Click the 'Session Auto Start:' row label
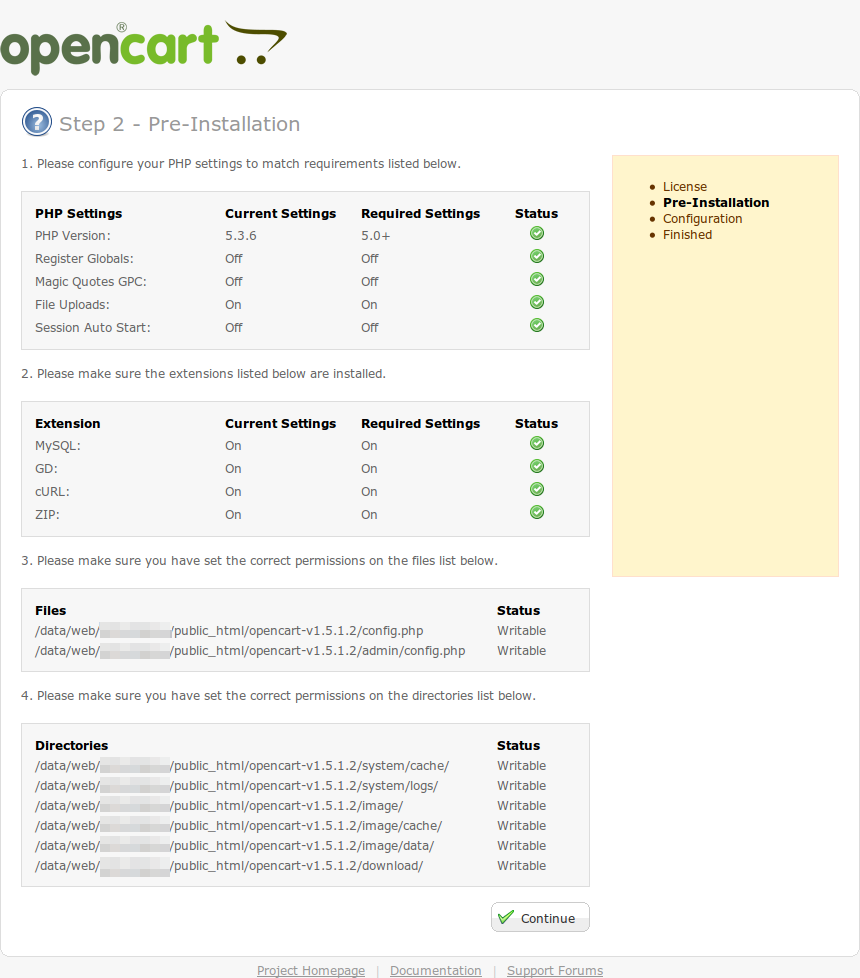 (93, 328)
